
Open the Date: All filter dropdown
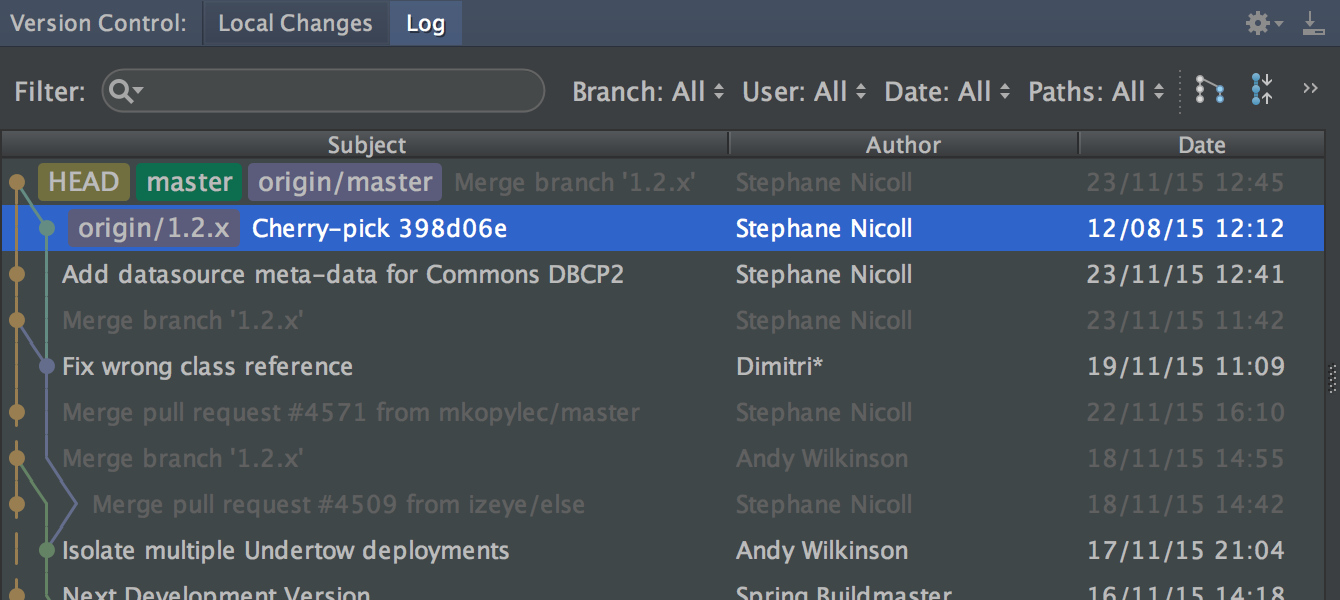click(x=947, y=92)
